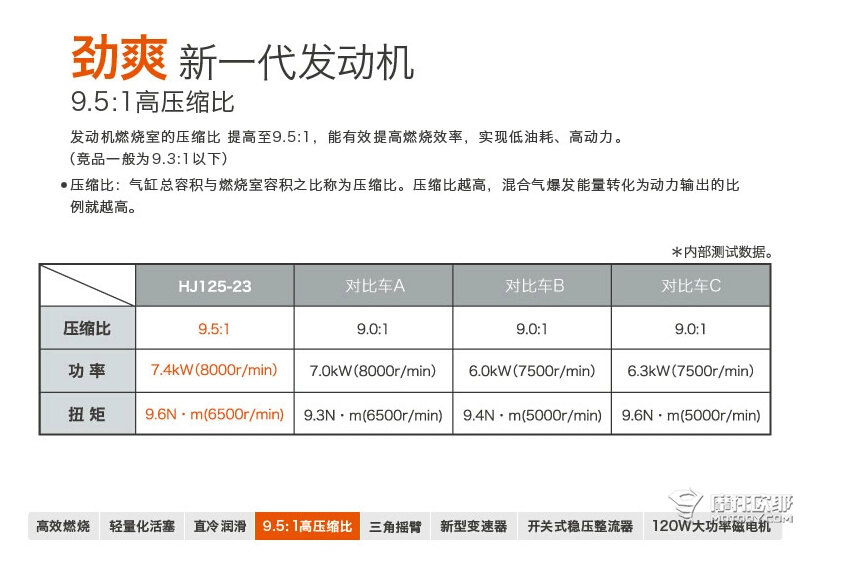
Task: Click the 9.6N·m(5000r/min) cell under 对比车C
Action: click(690, 414)
